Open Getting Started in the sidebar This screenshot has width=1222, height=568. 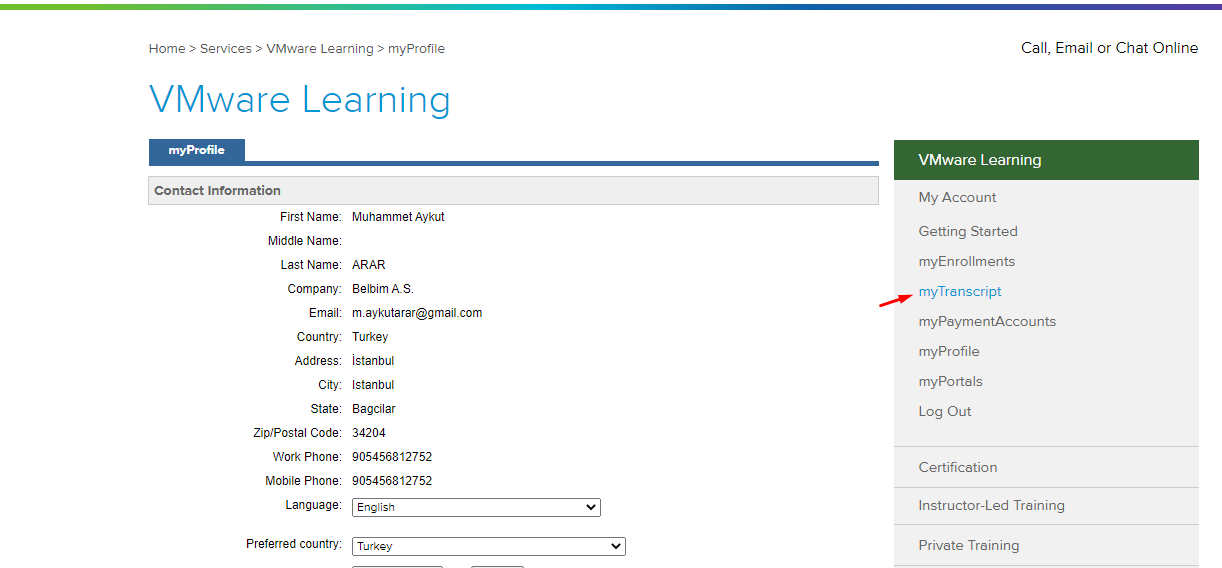coord(968,231)
